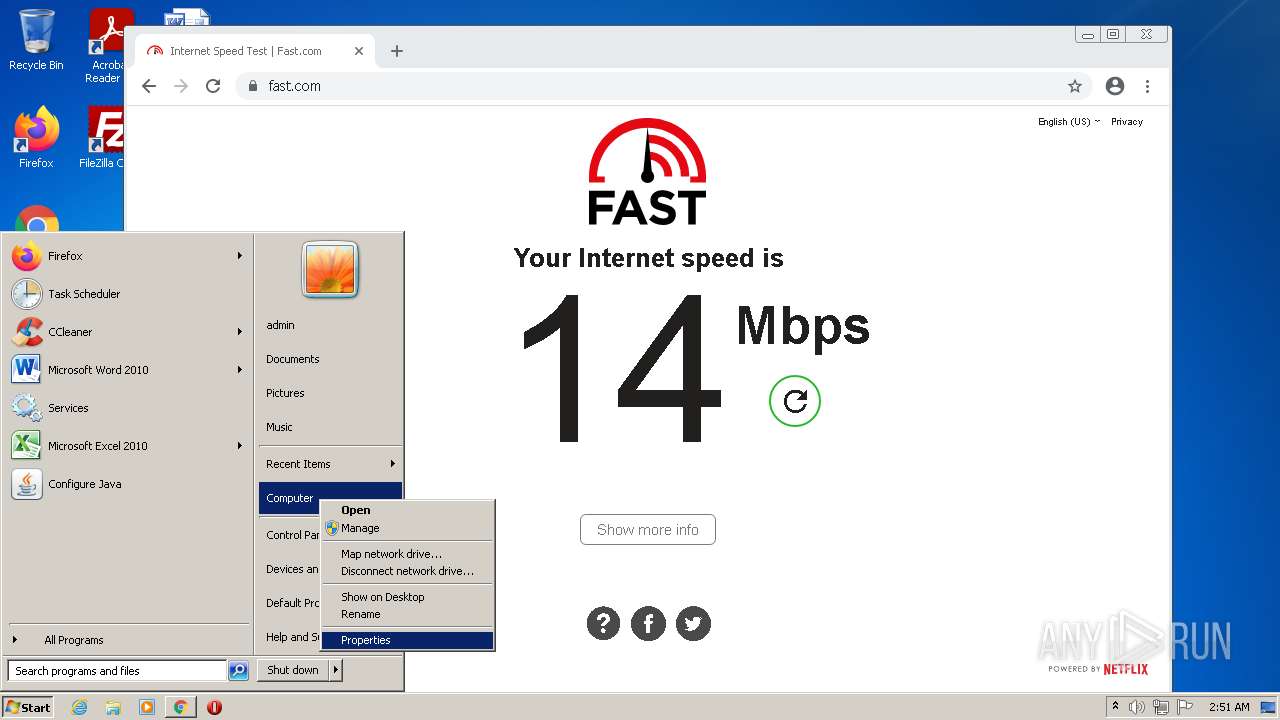
Task: Launch the media player taskbar icon
Action: tap(147, 707)
